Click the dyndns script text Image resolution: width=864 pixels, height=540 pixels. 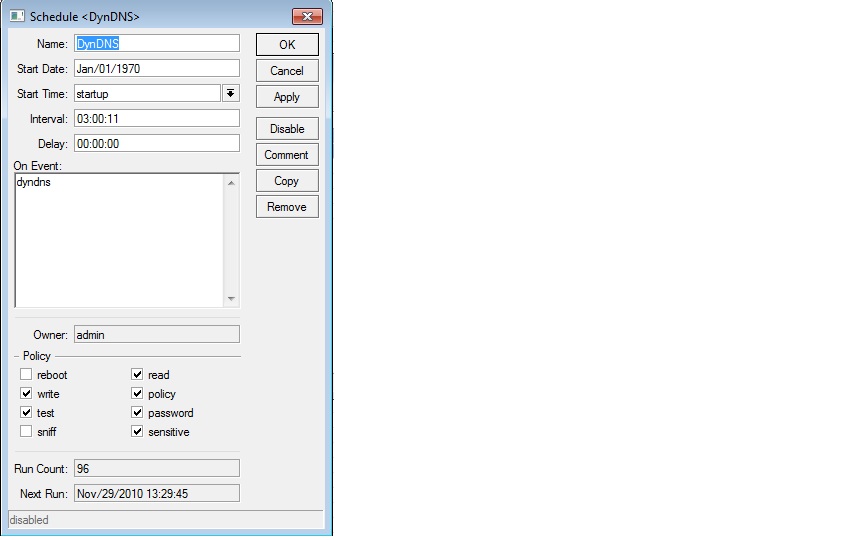[34, 182]
